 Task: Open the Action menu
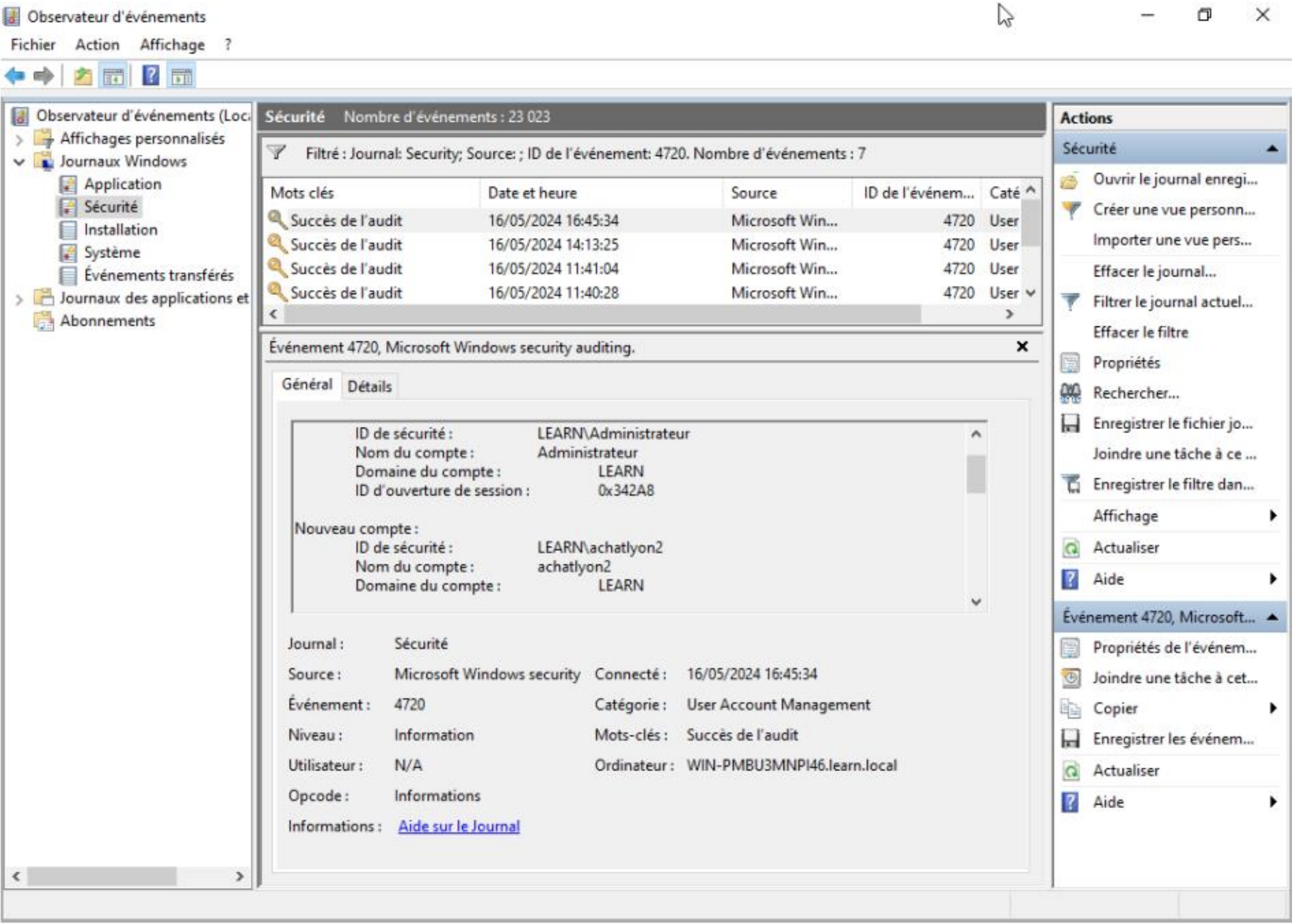[97, 44]
